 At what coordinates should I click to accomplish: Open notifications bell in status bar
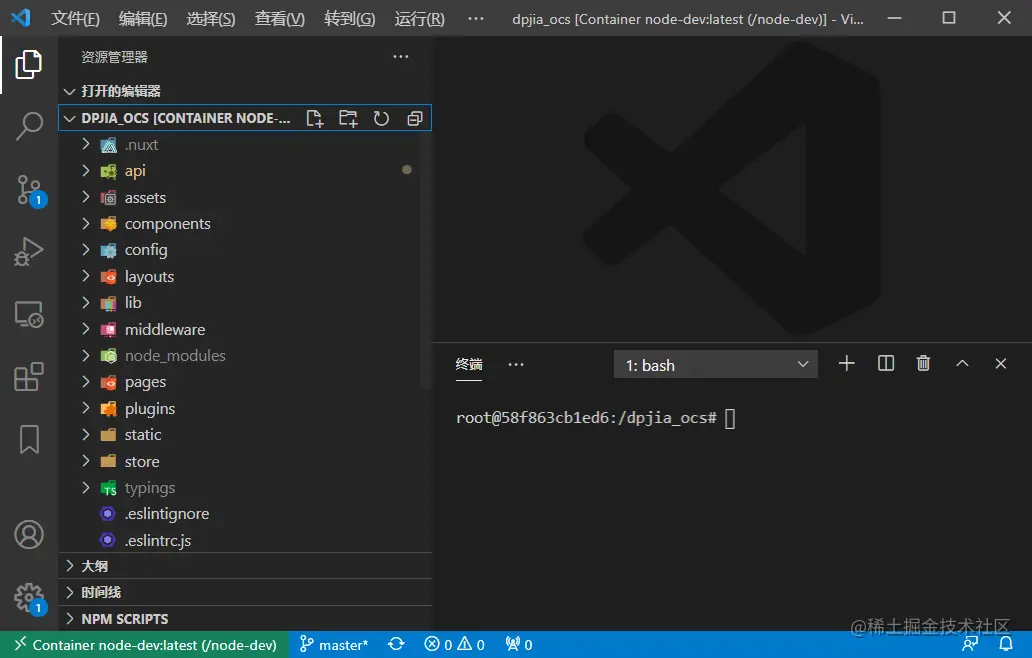click(1006, 644)
